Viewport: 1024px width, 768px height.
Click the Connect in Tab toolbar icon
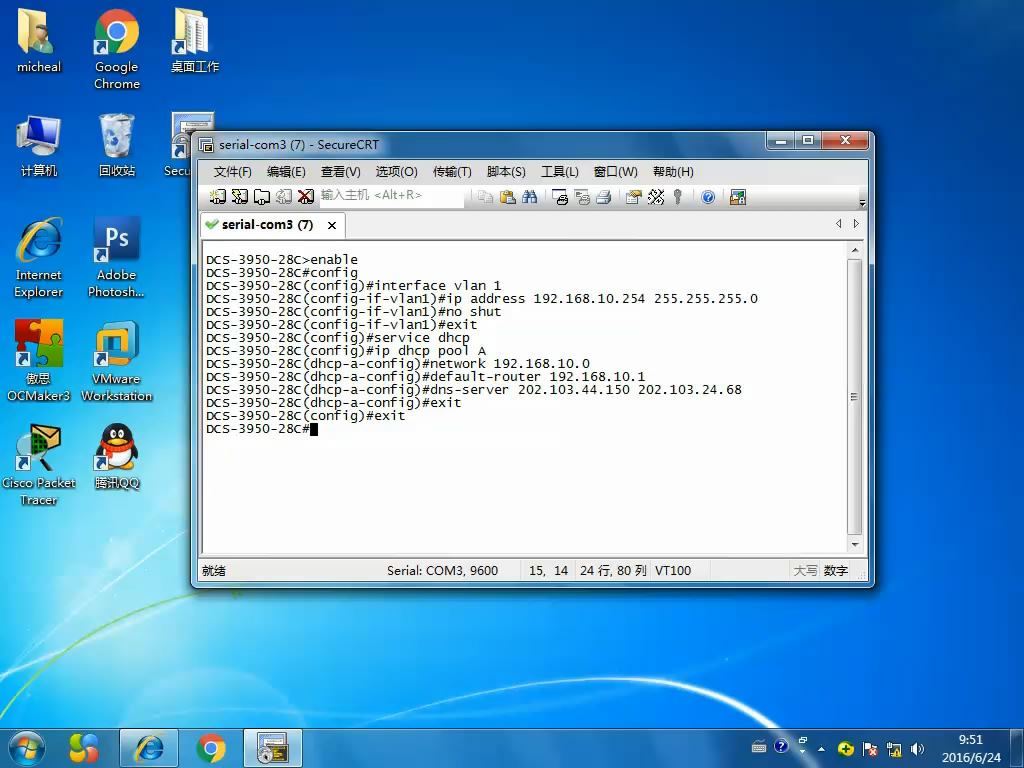262,197
